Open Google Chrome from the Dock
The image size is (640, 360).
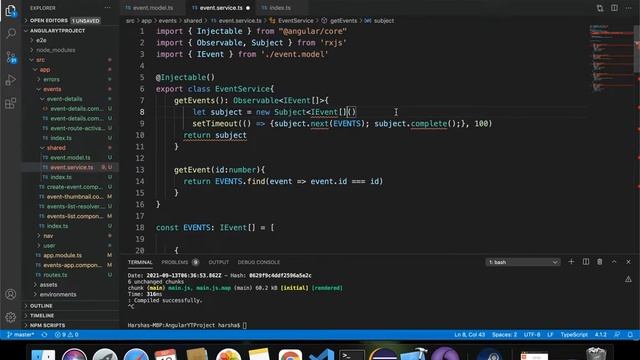290,355
